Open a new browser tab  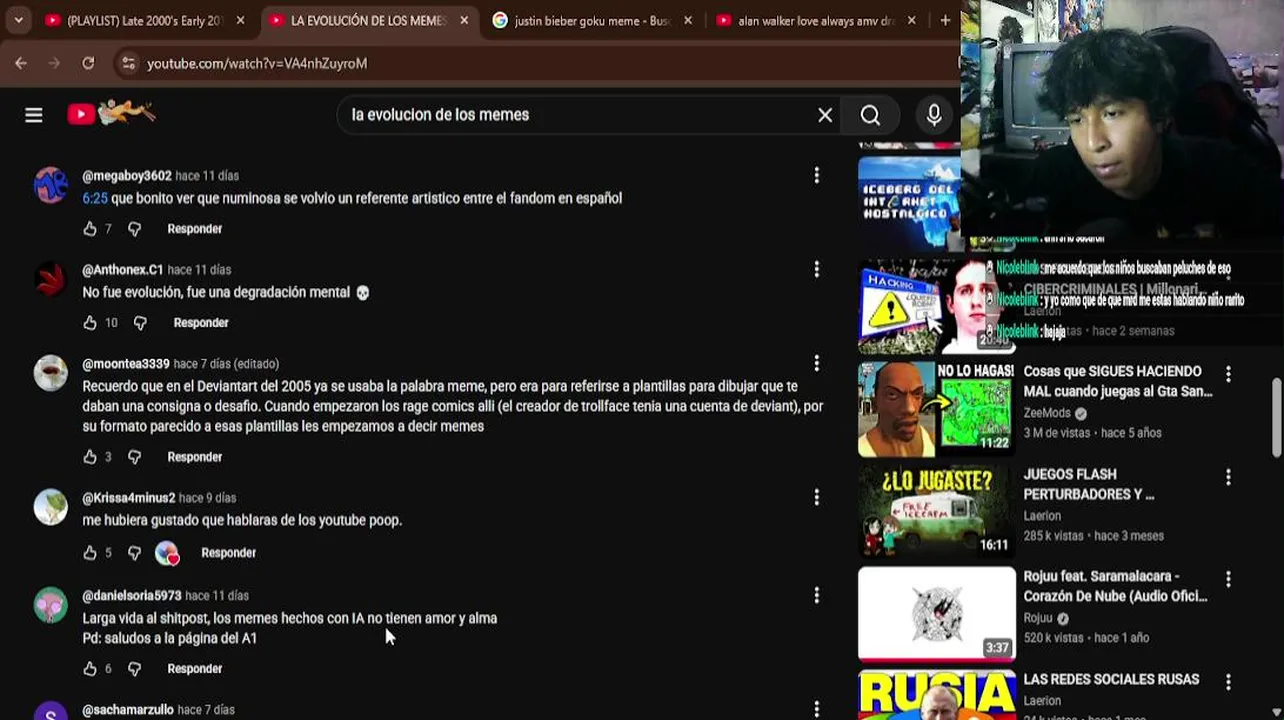[x=945, y=20]
